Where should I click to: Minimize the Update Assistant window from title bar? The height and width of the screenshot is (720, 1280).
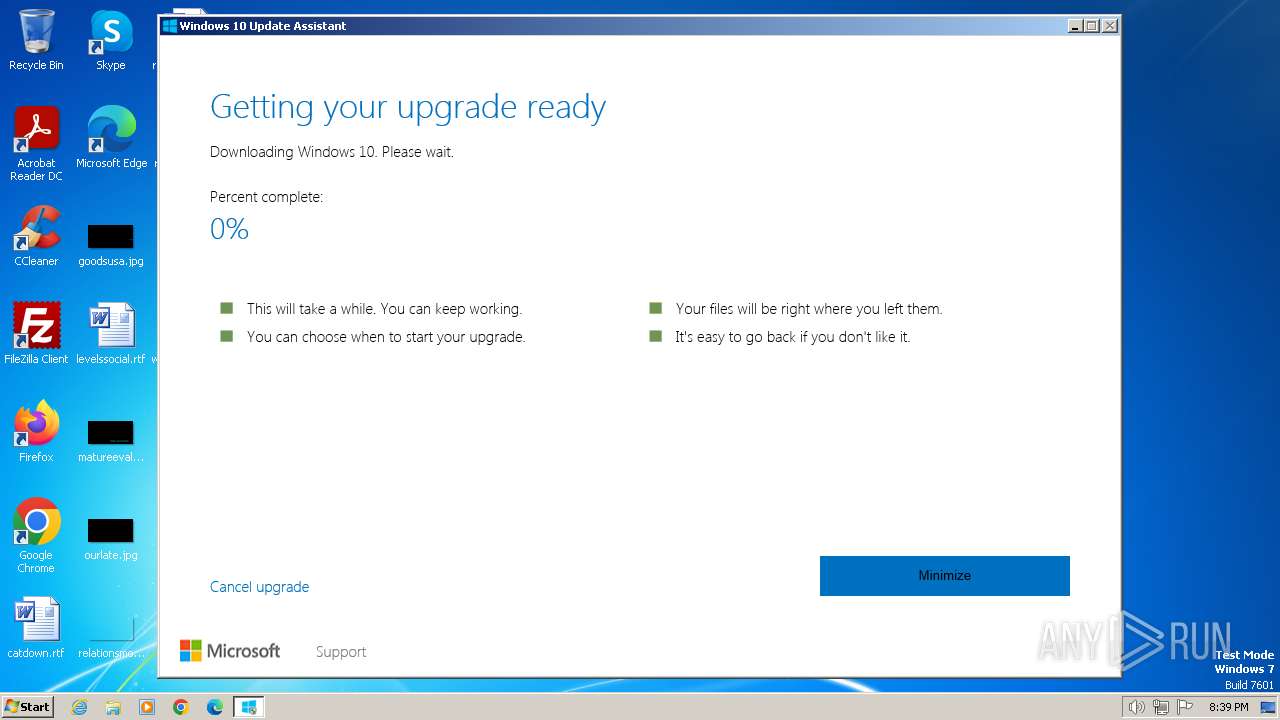pos(1075,26)
